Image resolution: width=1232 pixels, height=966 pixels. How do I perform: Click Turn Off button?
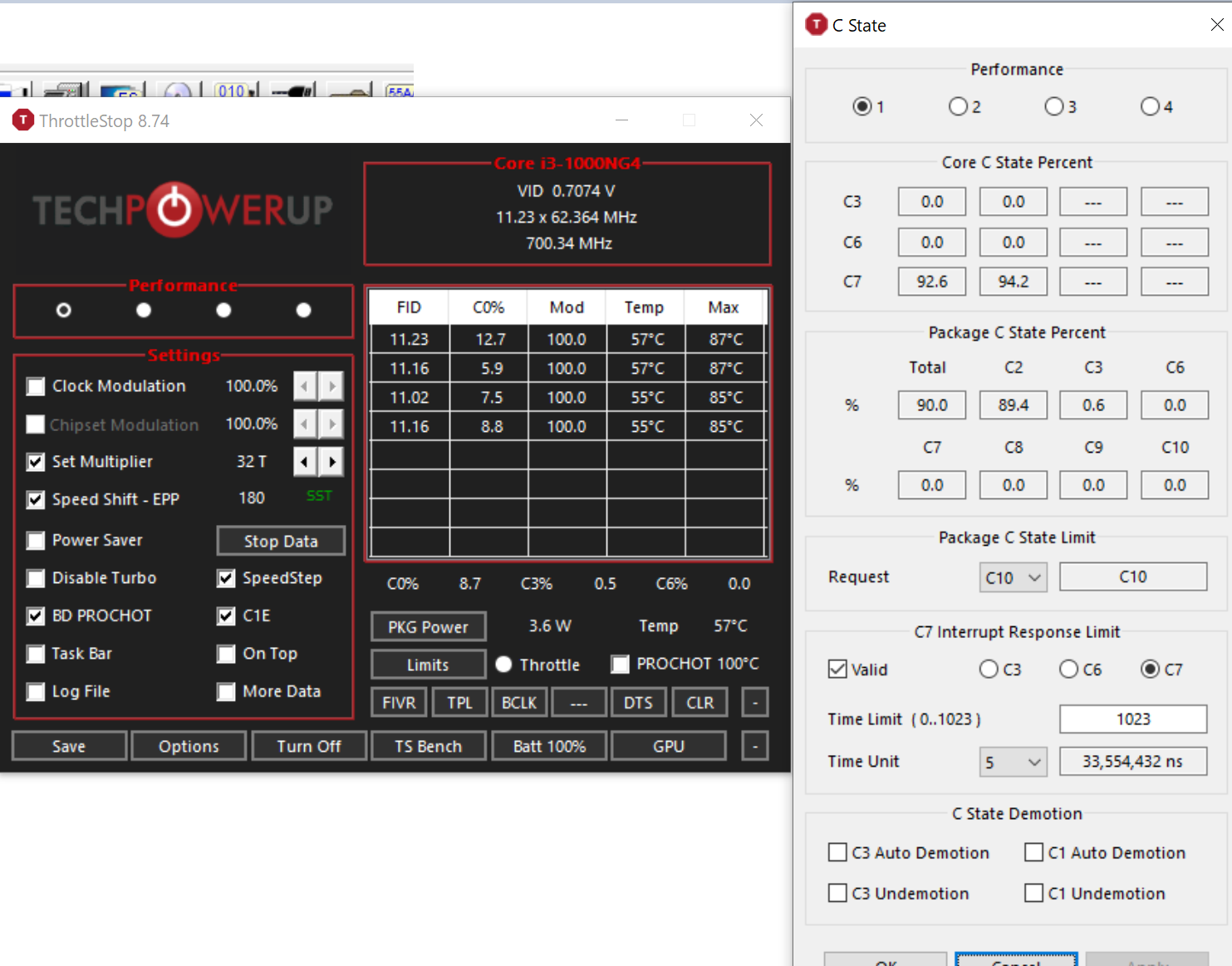(x=308, y=746)
